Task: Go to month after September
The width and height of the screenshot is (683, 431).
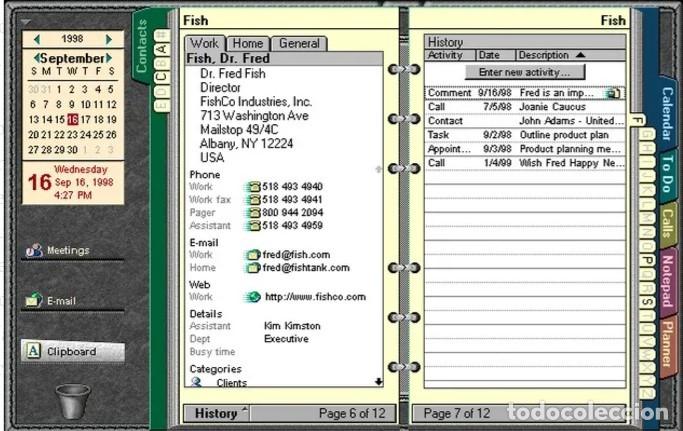Action: tap(109, 58)
